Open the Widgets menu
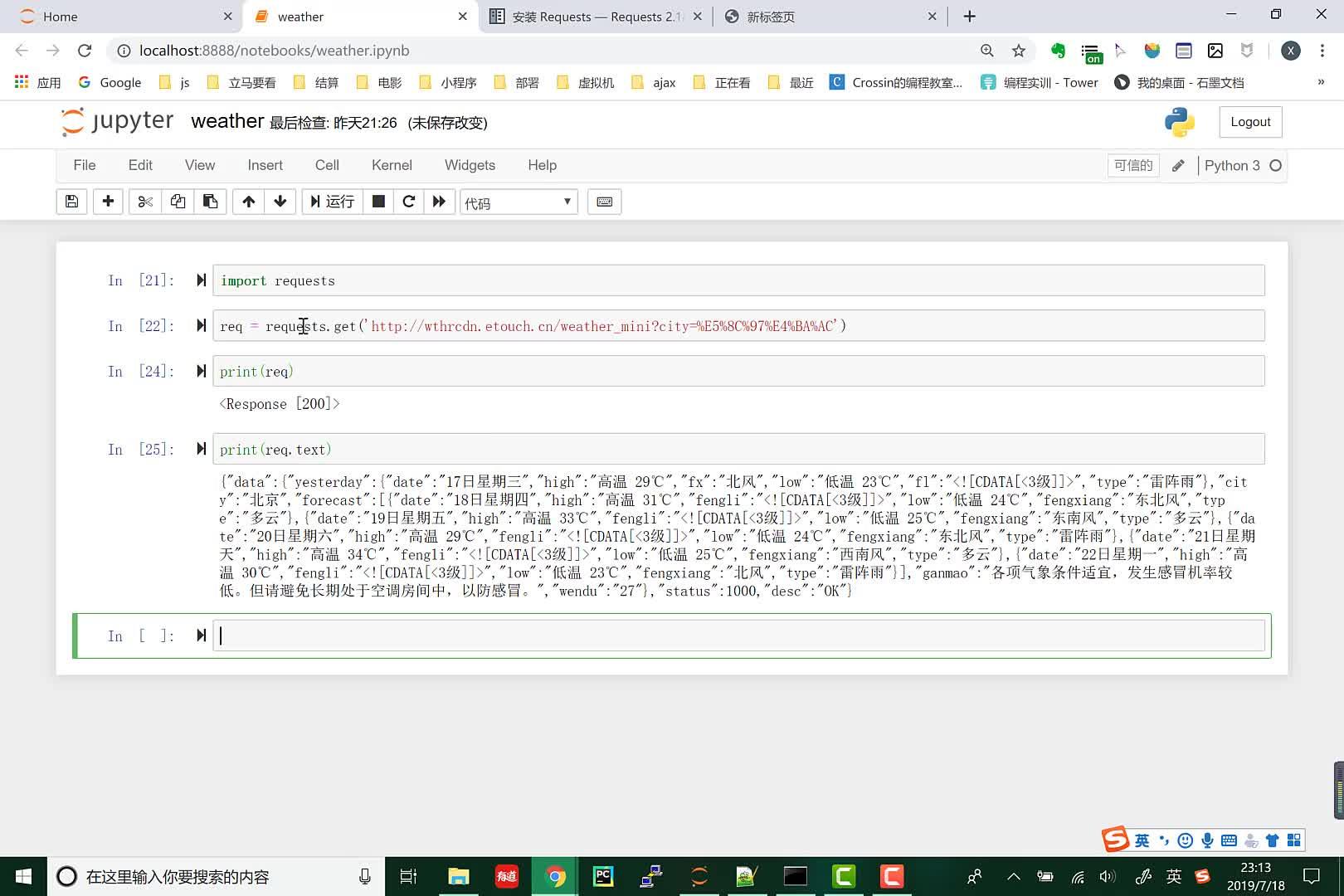 click(470, 165)
